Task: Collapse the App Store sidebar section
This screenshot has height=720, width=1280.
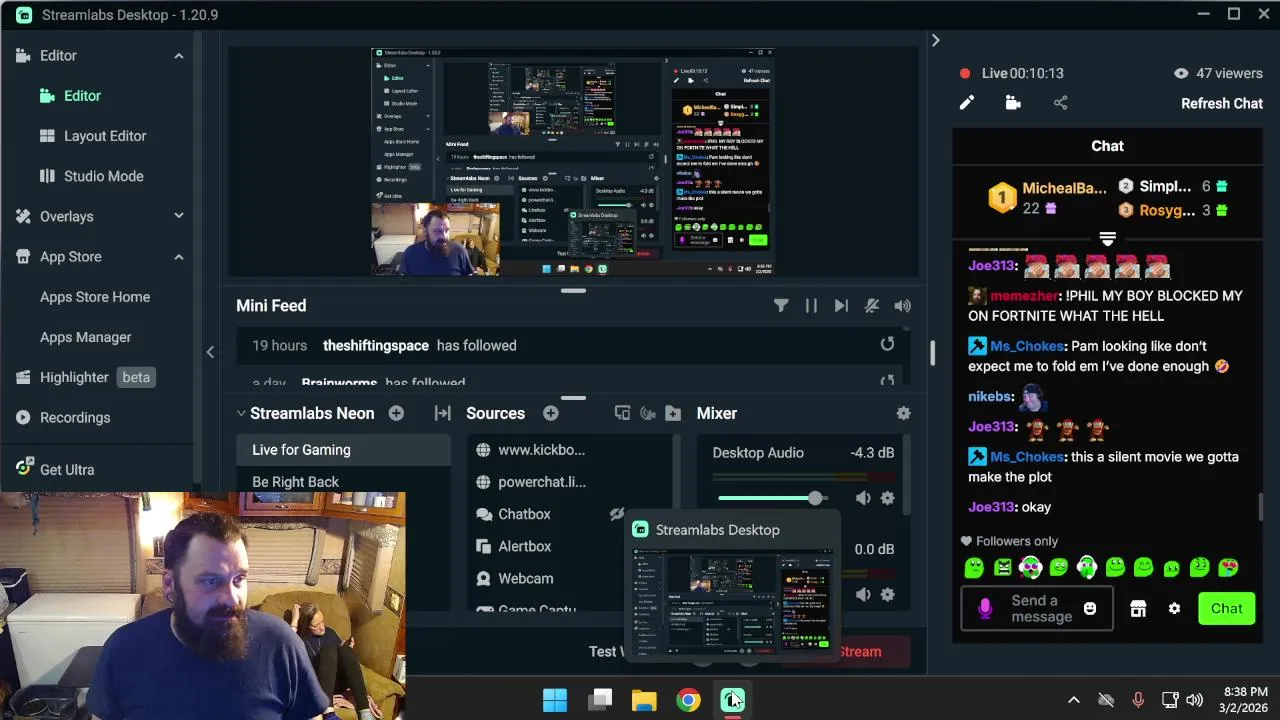Action: tap(179, 257)
